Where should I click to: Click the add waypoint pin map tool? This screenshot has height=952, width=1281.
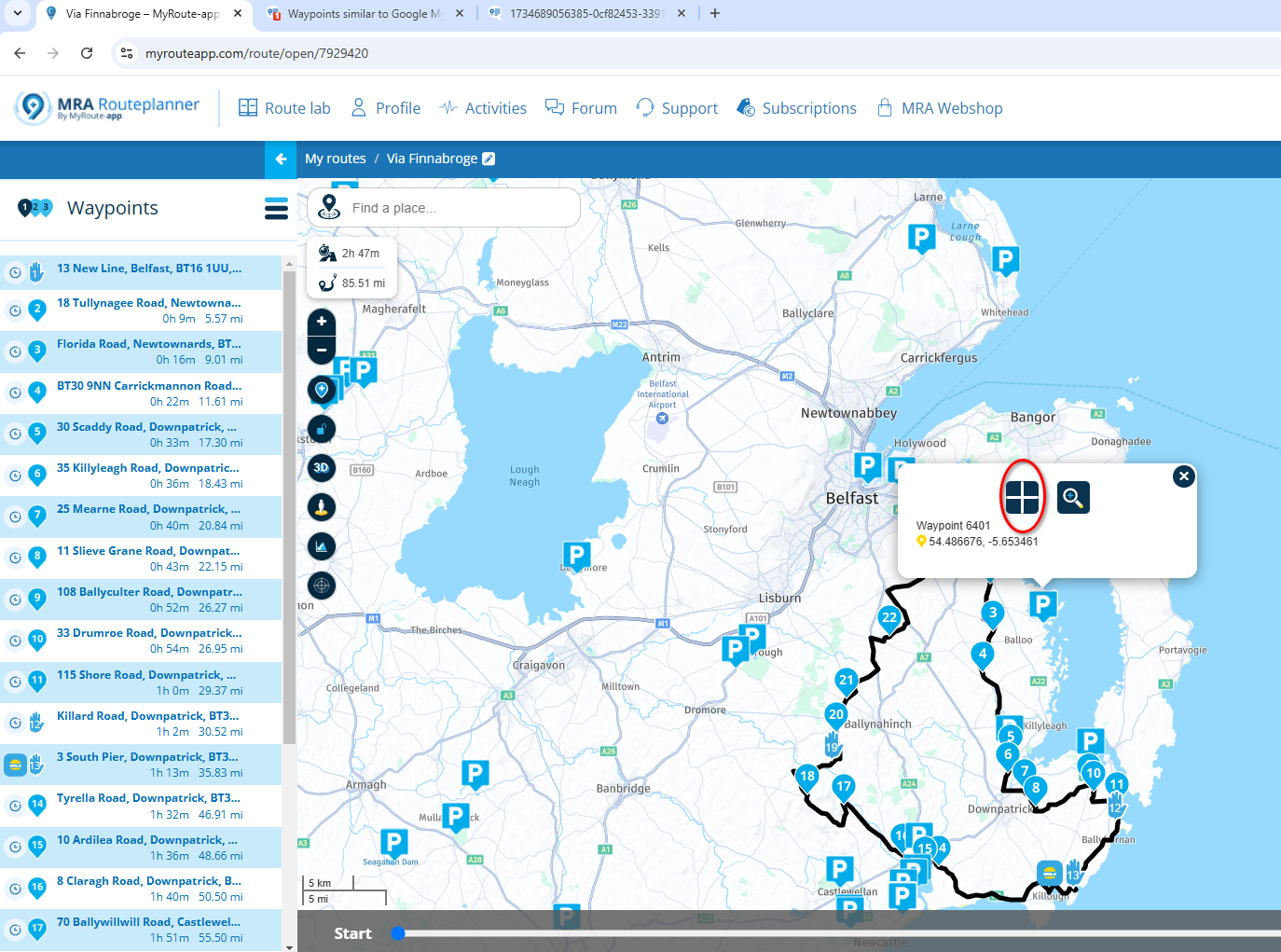322,390
